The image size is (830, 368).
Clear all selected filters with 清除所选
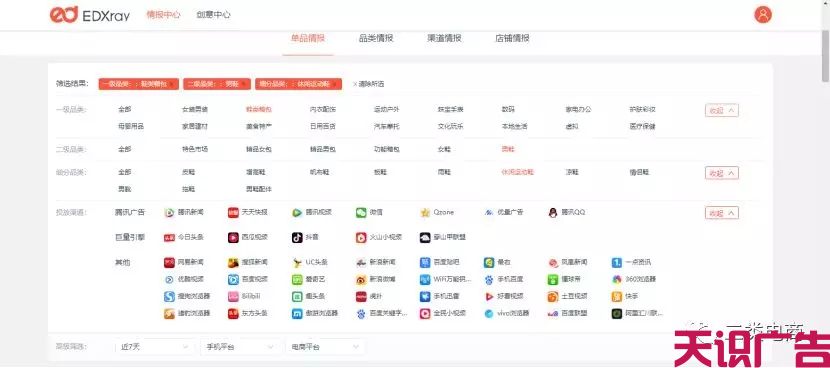coord(368,84)
